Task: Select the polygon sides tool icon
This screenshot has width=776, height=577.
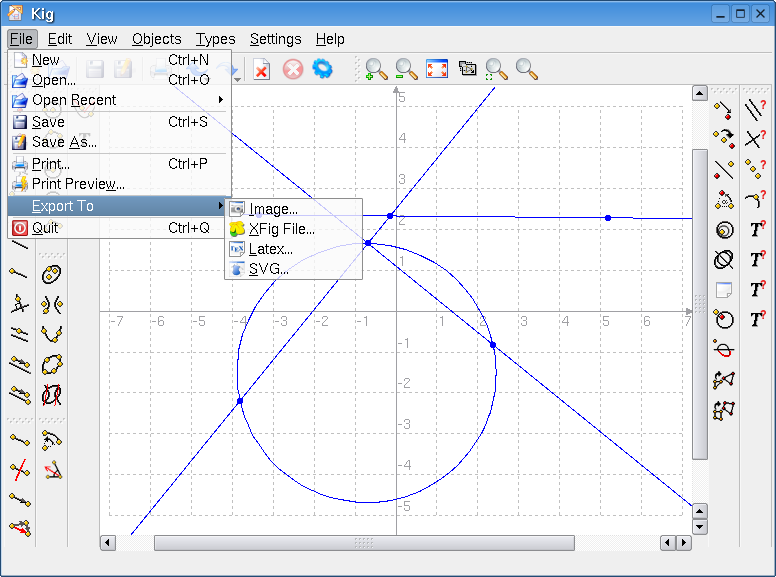Action: click(724, 410)
